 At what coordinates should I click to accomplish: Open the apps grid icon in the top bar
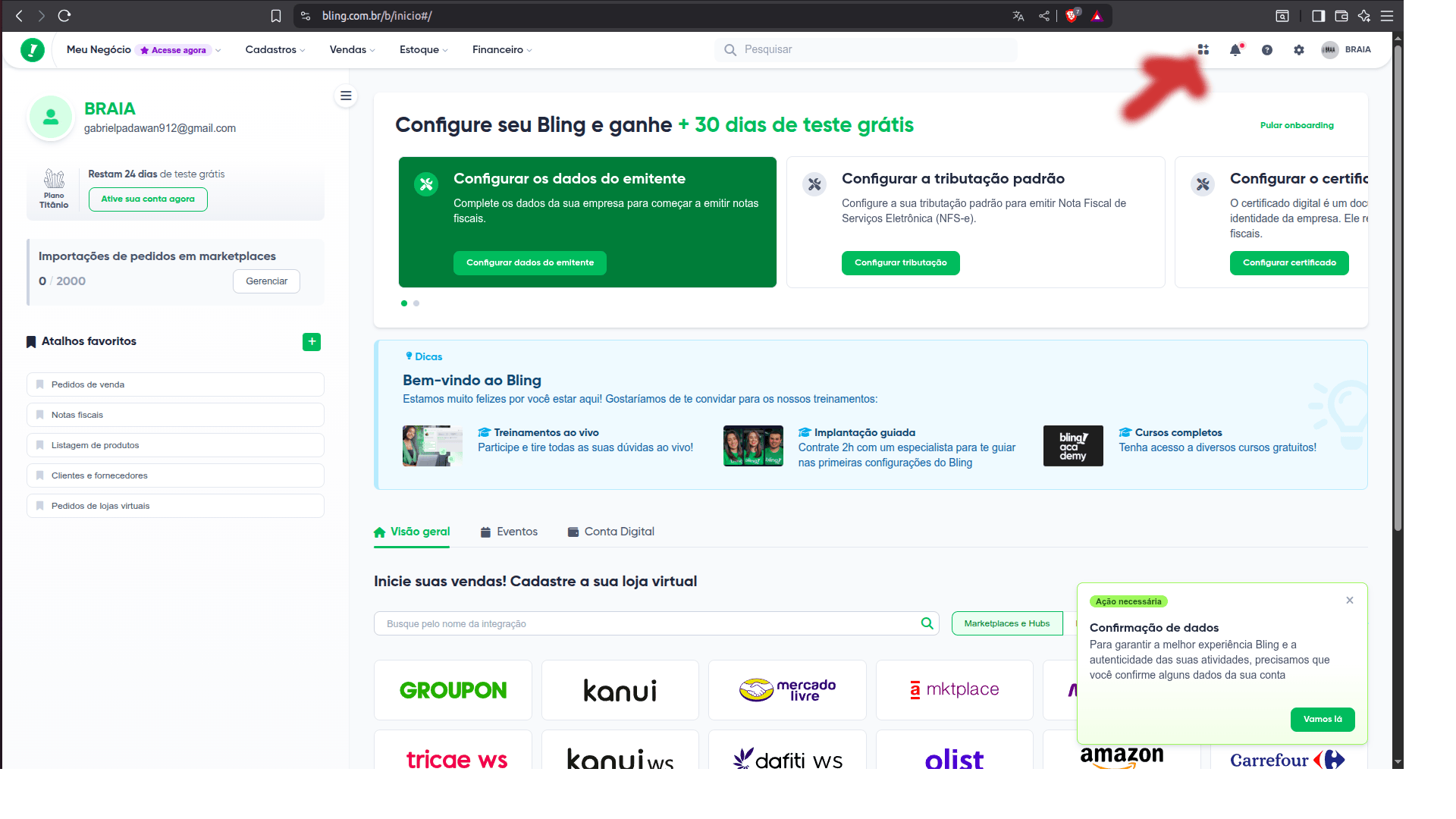1203,49
